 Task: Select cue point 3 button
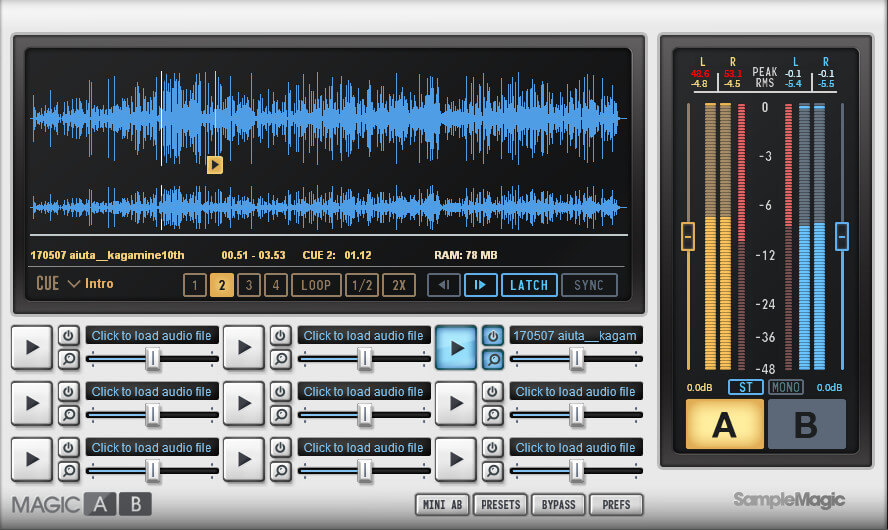(249, 285)
